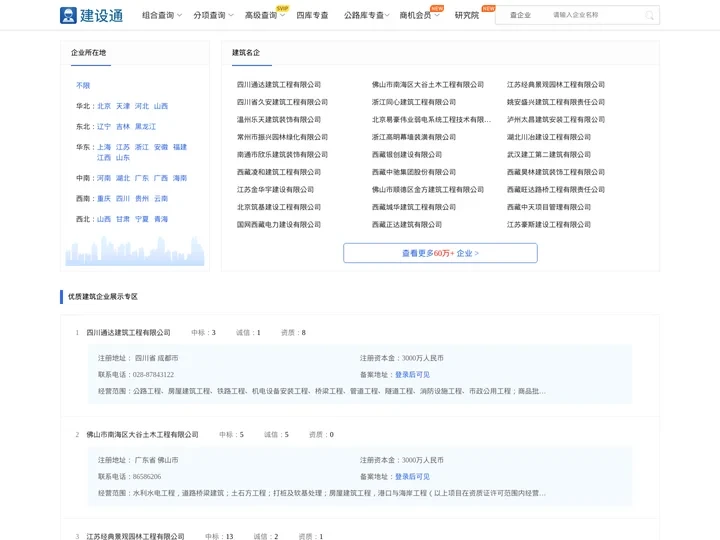This screenshot has height=540, width=720.
Task: Choose 不限 region filter
Action: 83,85
